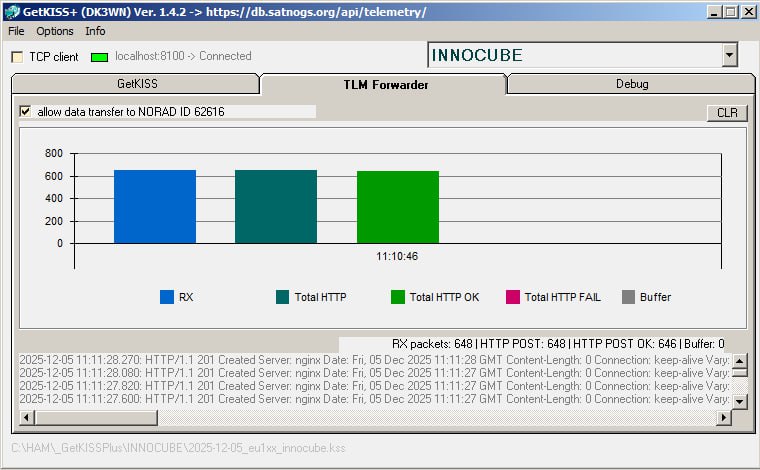
Task: Switch to the GetKISS tab
Action: coord(136,84)
